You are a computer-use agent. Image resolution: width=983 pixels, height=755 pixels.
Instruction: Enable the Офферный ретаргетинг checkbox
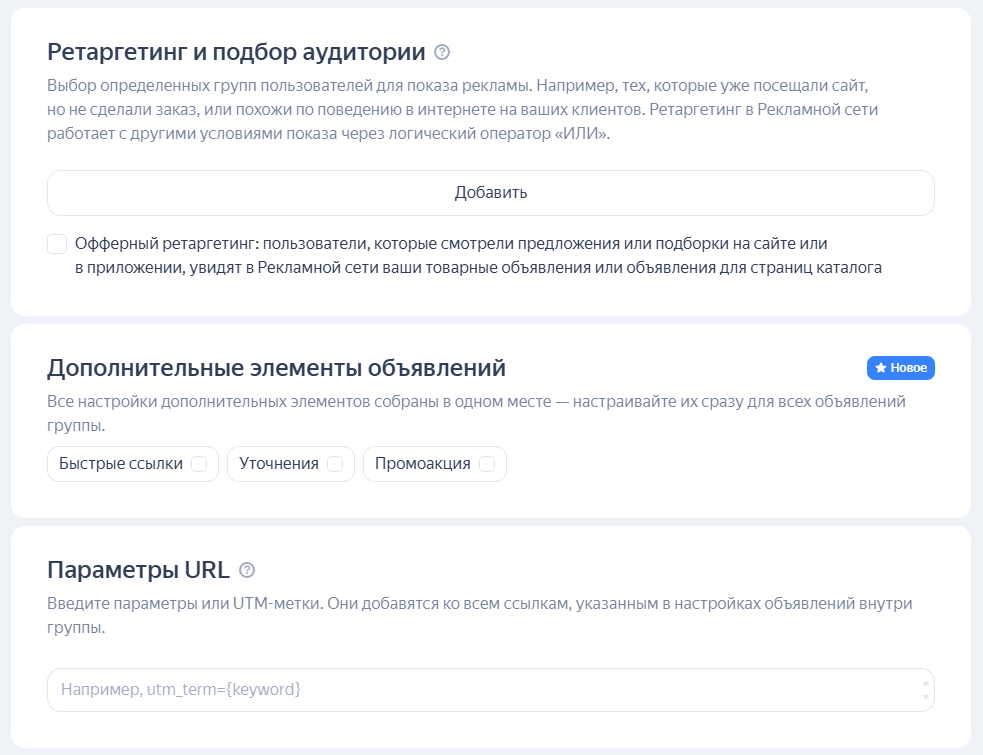tap(57, 244)
